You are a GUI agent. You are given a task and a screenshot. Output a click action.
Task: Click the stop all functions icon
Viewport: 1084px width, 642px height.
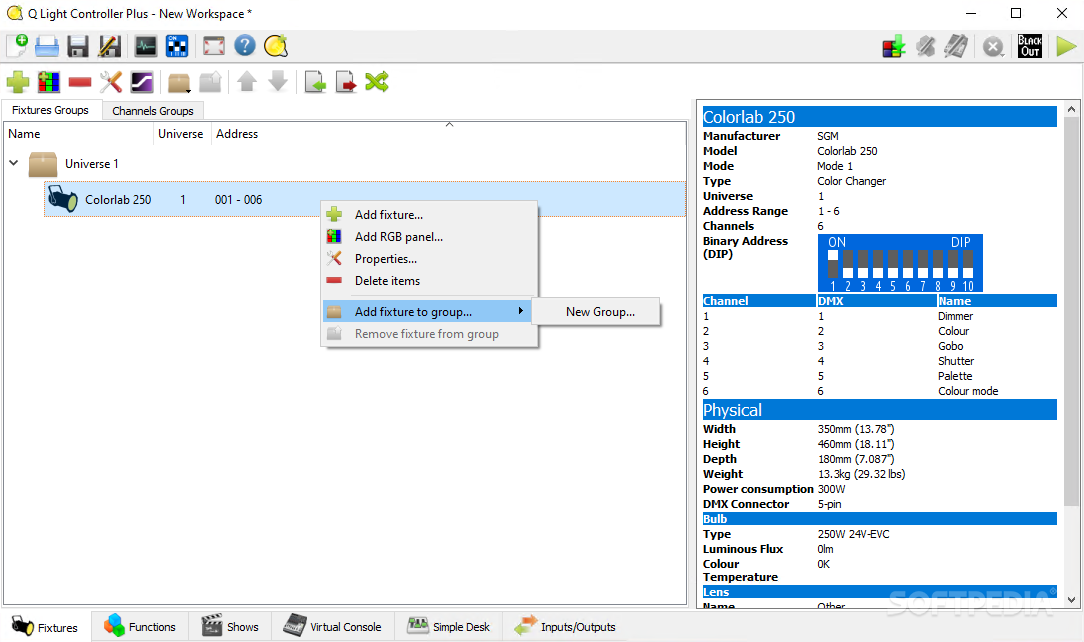coord(993,47)
